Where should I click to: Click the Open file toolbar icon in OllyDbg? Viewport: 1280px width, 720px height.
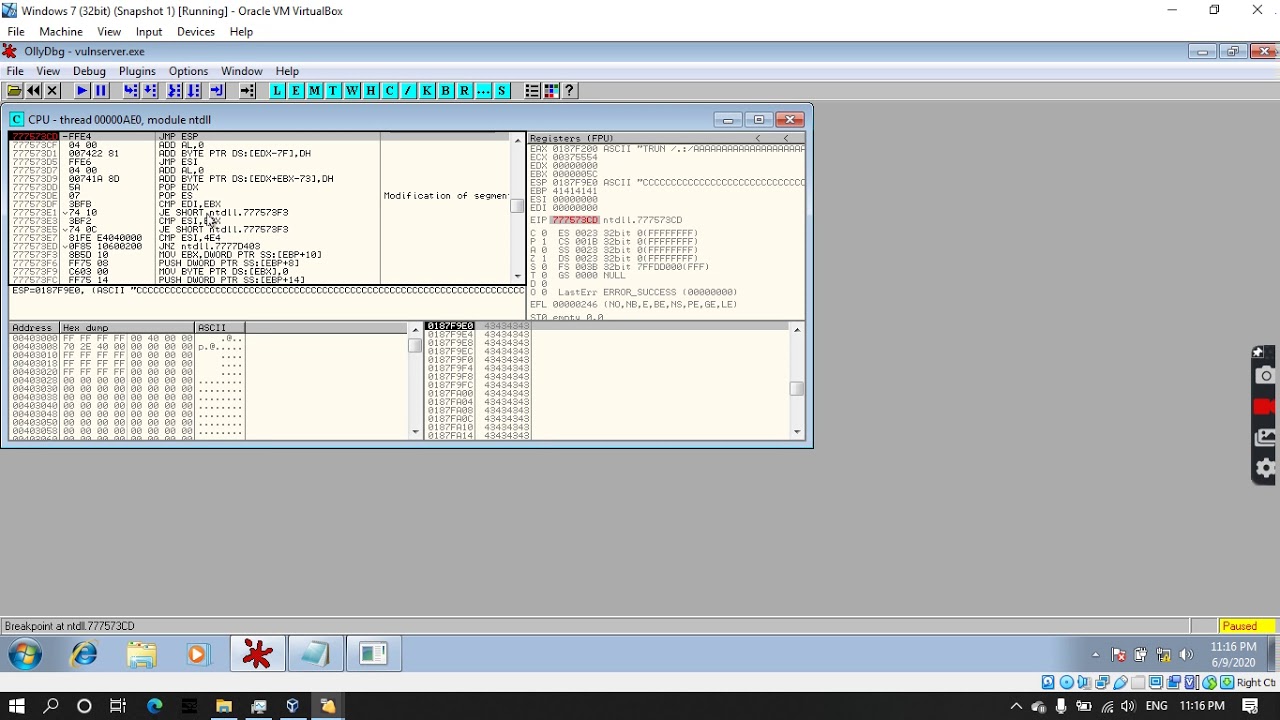(14, 91)
